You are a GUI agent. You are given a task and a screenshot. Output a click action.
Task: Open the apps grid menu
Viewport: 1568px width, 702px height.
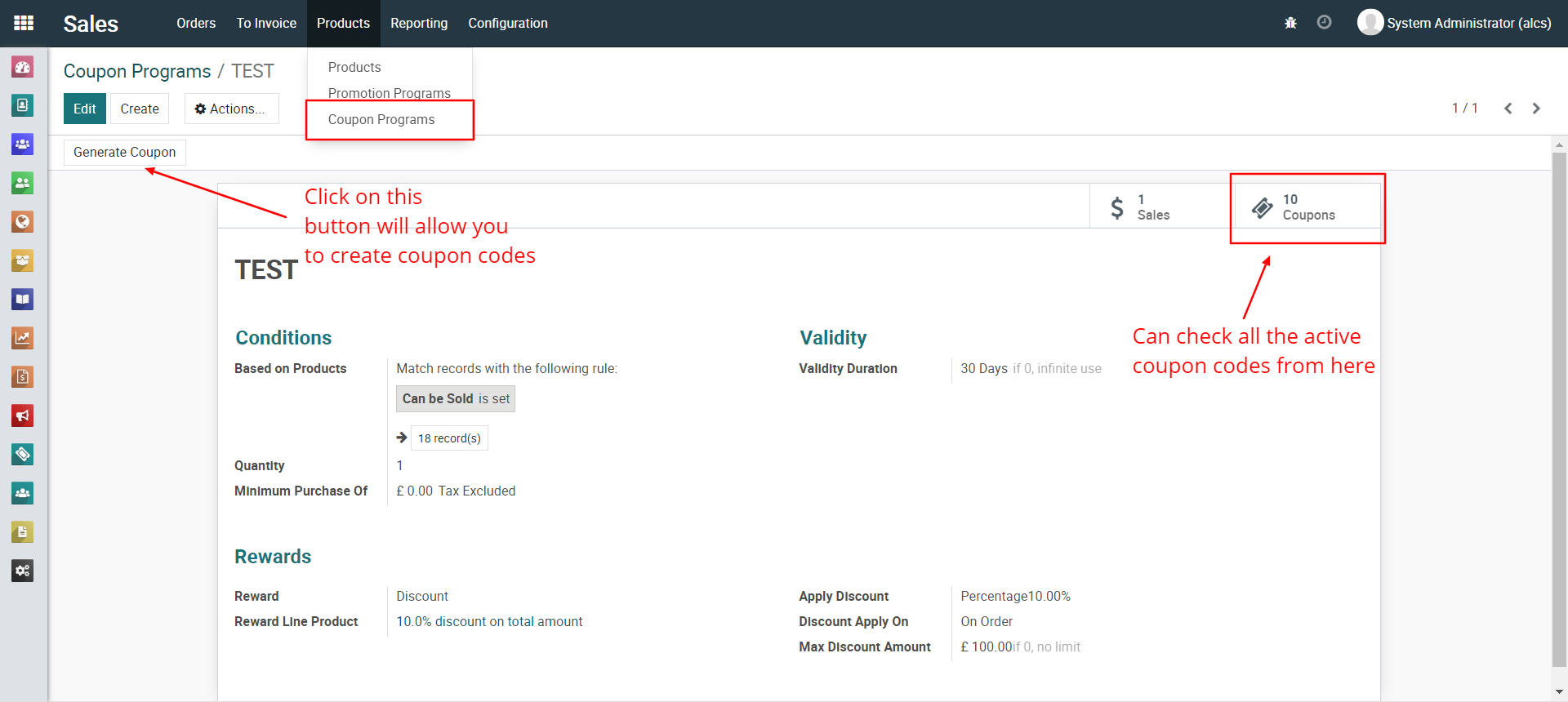point(24,23)
